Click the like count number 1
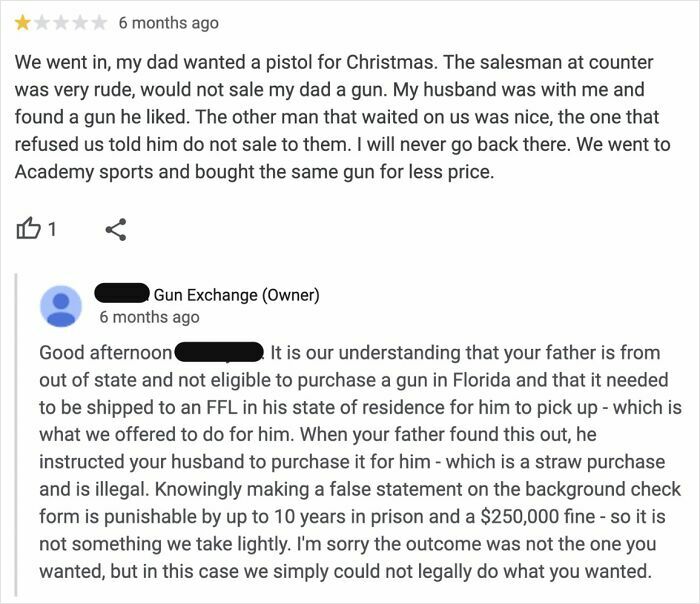Image resolution: width=700 pixels, height=604 pixels. click(x=51, y=229)
